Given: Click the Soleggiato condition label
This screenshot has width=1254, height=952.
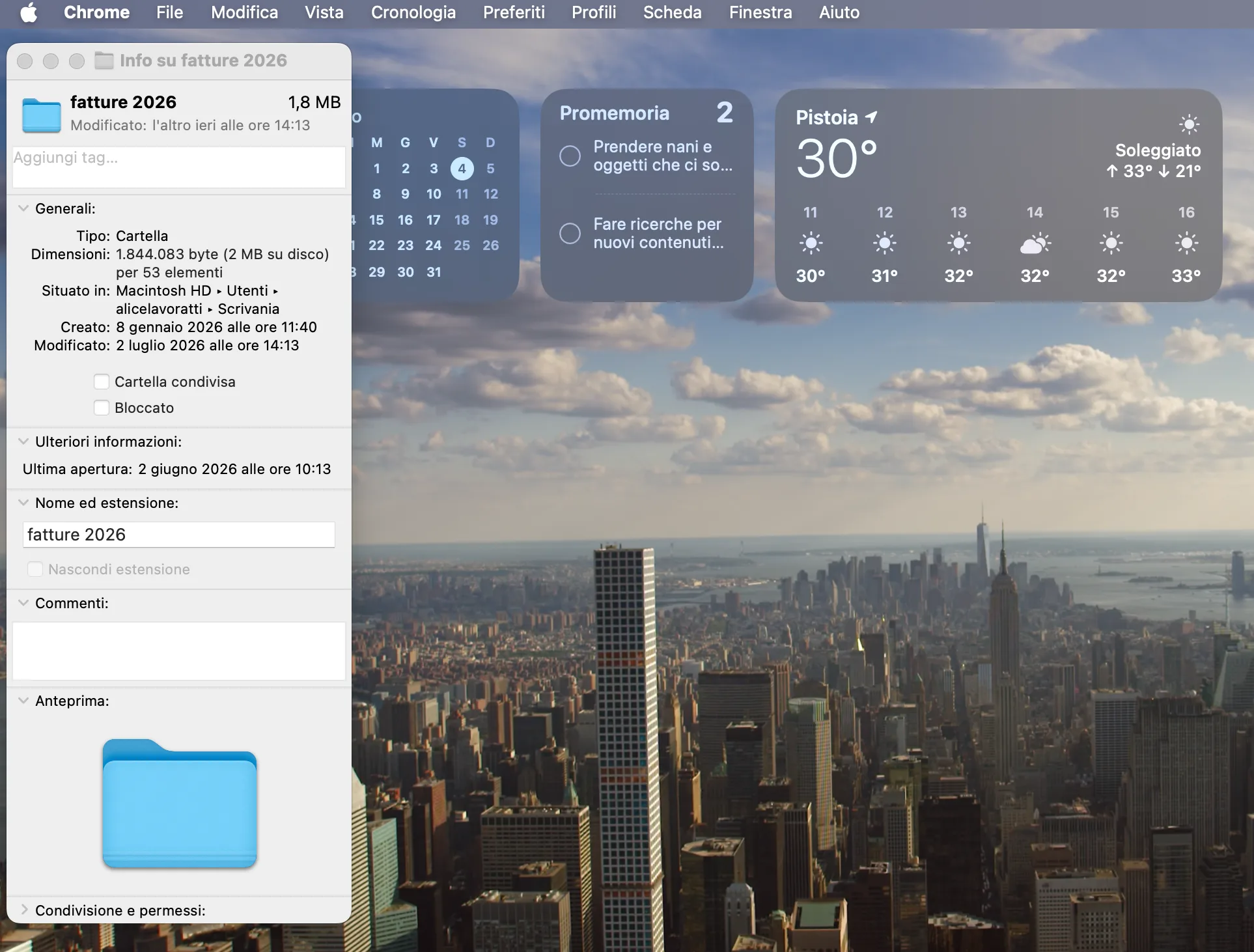Looking at the screenshot, I should tap(1158, 150).
